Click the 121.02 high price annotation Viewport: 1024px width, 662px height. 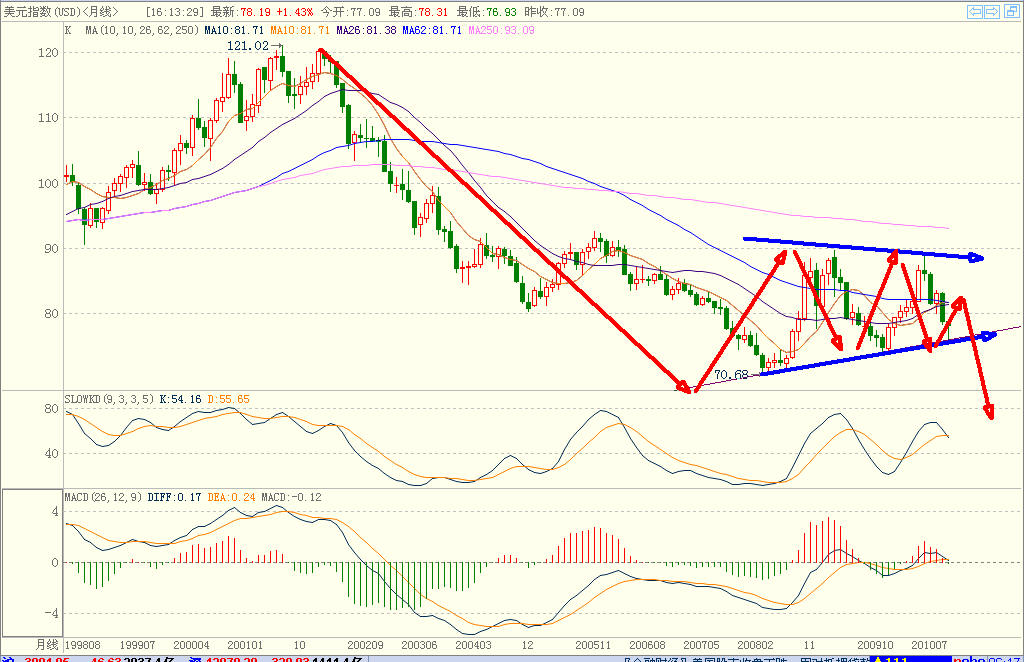pos(248,46)
